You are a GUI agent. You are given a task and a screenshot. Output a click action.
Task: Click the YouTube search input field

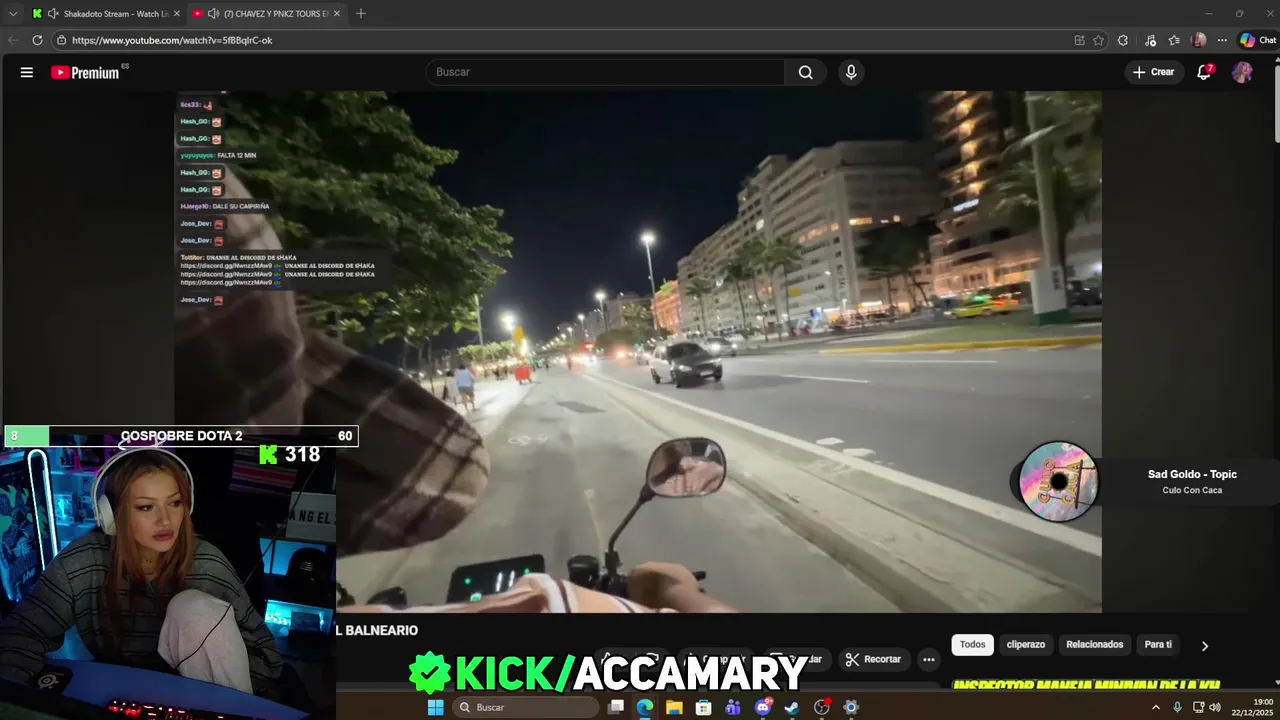point(606,72)
